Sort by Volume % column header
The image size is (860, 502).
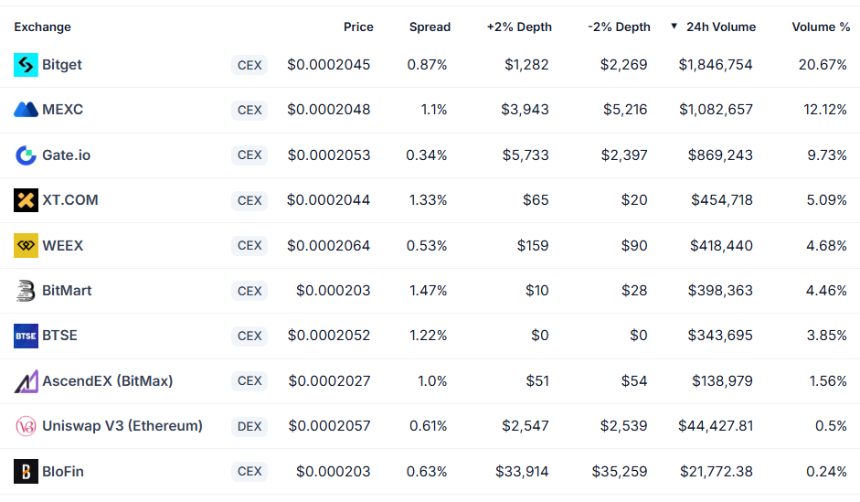(821, 27)
